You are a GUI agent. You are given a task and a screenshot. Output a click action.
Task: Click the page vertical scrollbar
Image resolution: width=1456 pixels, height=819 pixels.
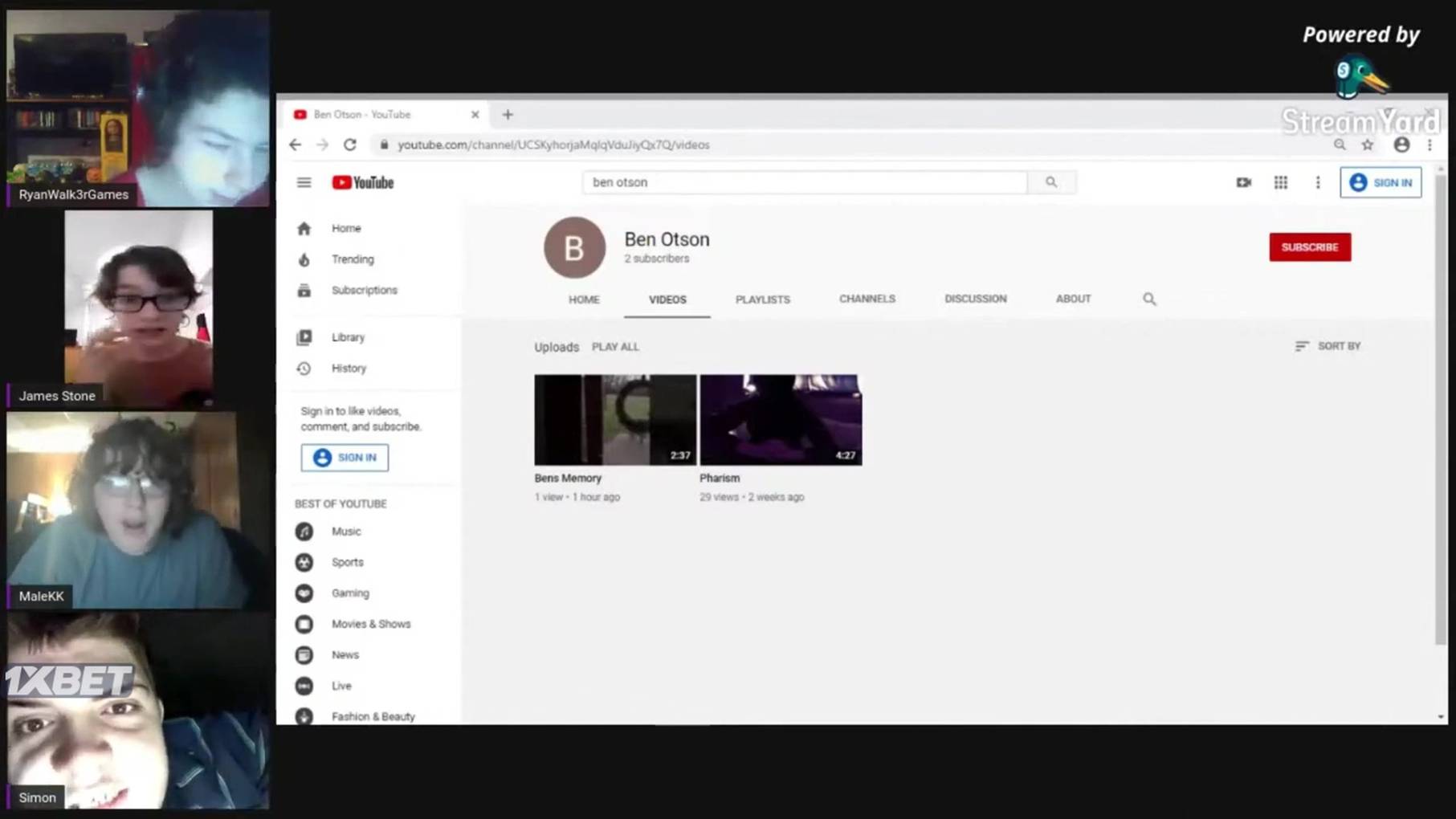tap(1440, 409)
